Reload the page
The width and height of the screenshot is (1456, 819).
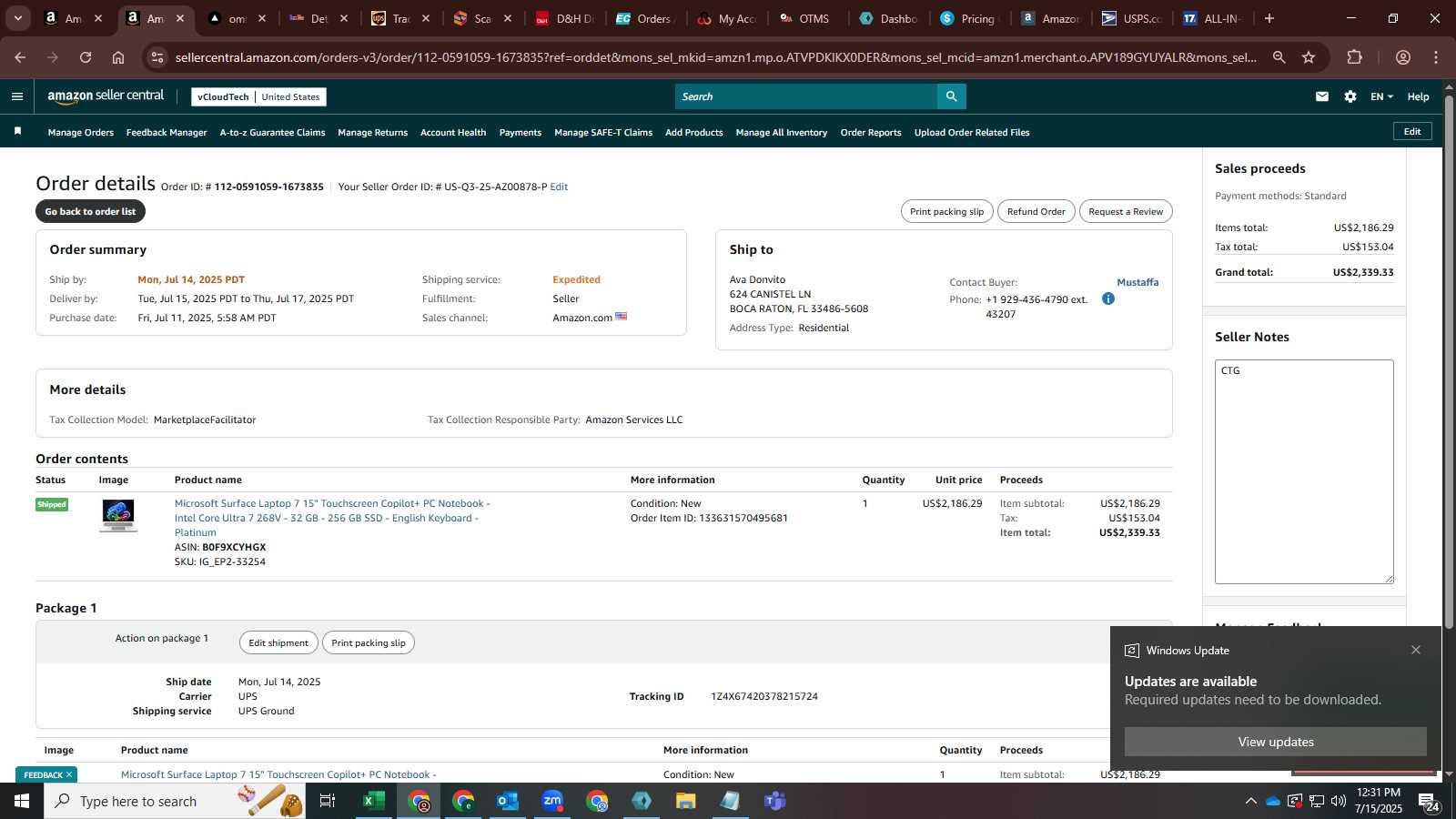pos(86,57)
